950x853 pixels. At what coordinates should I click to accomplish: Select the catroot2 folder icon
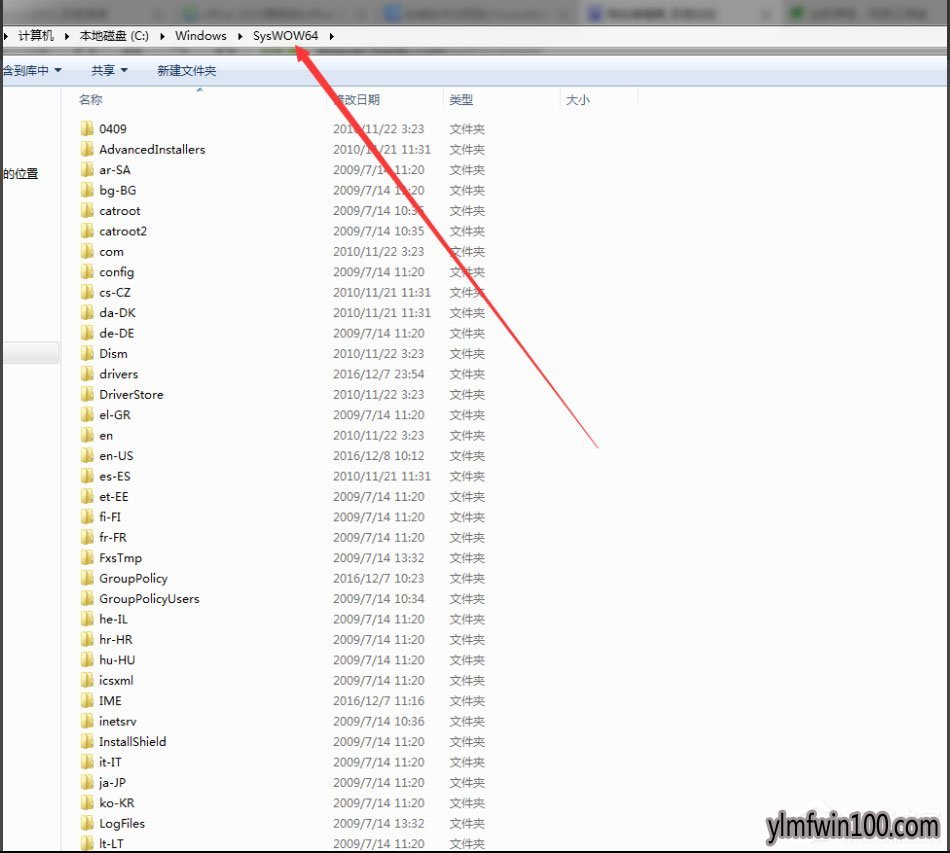(87, 231)
